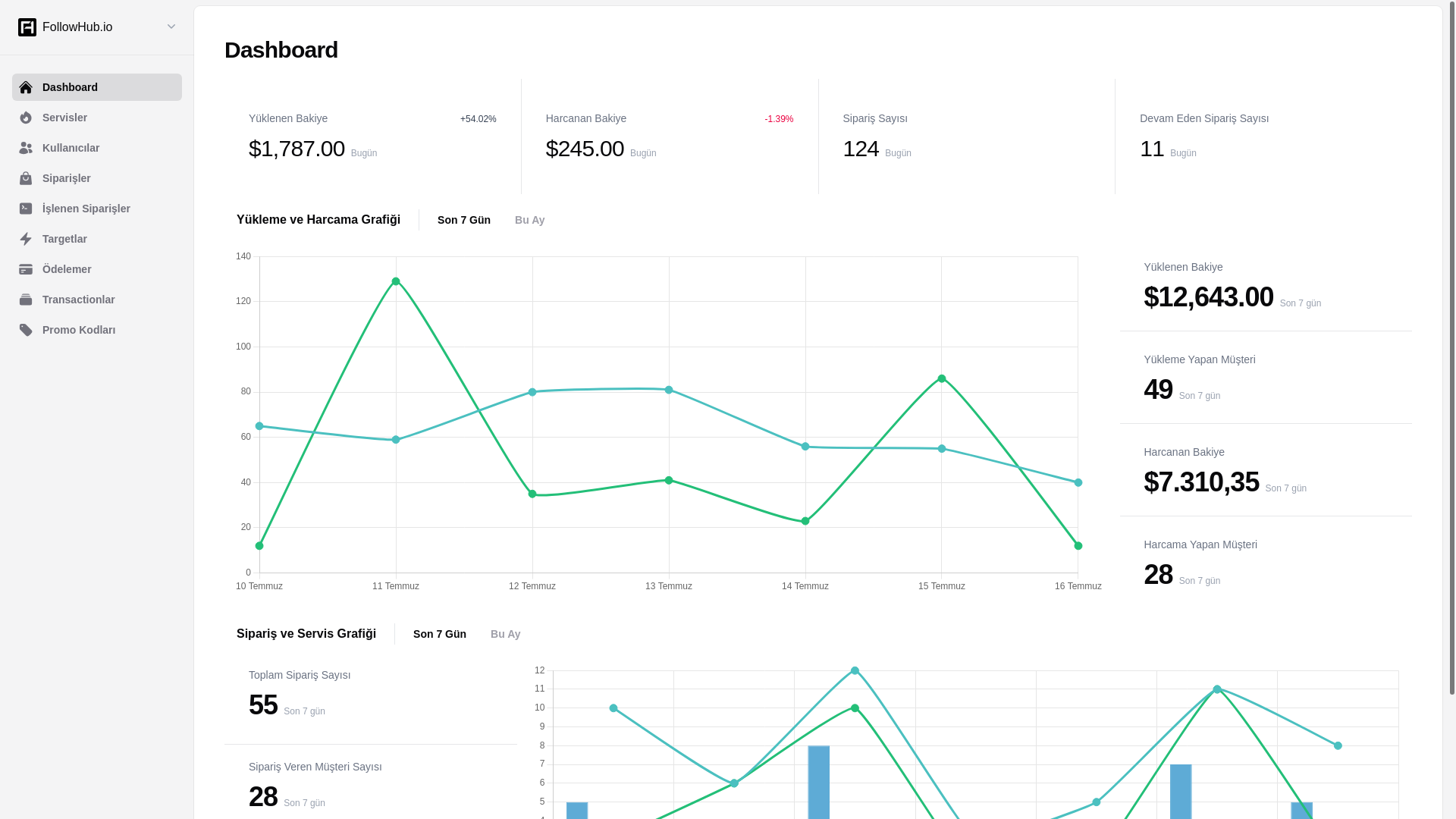Click the Dashboard home icon

click(26, 87)
